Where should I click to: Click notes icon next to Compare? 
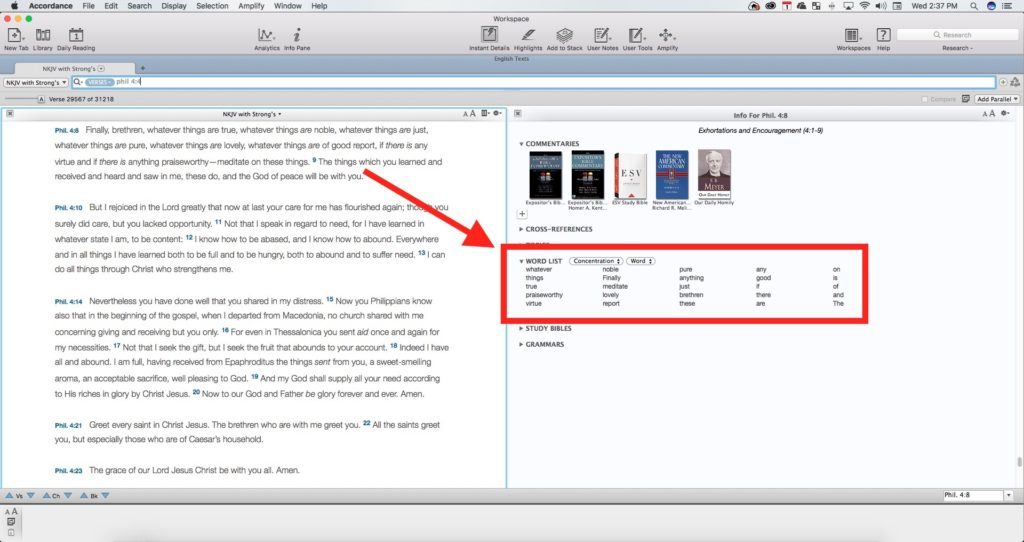pos(965,99)
